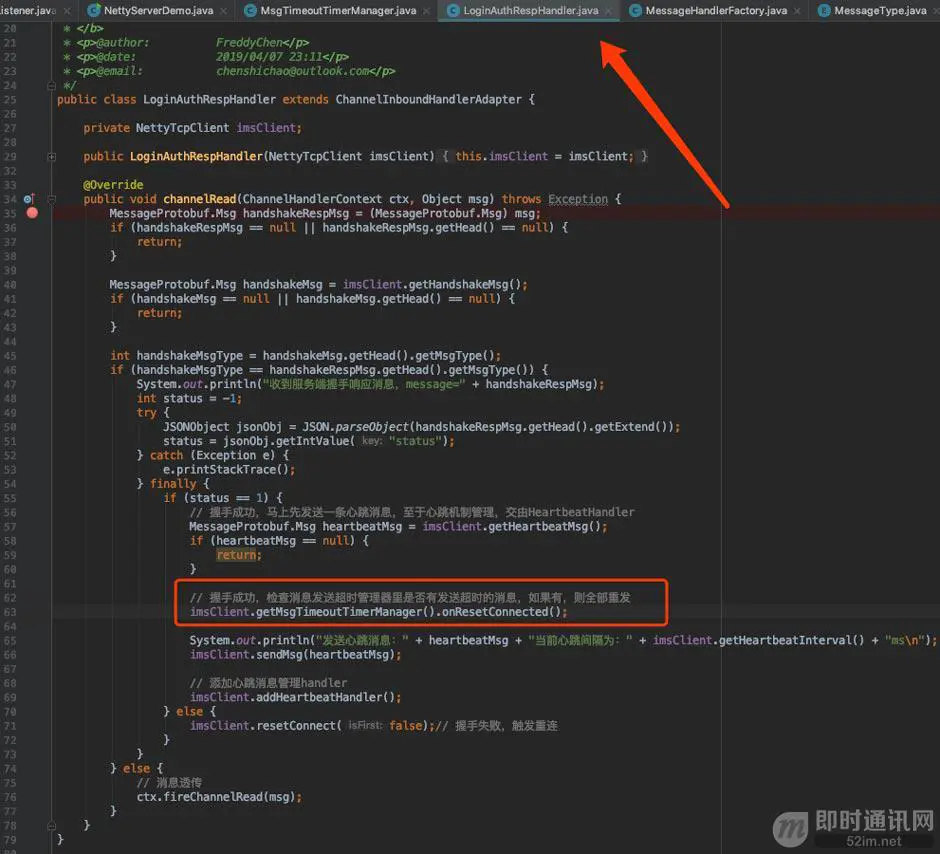Open MsgTimeoutTimerManager.java tab
Screen dimensions: 940x854
[338, 10]
